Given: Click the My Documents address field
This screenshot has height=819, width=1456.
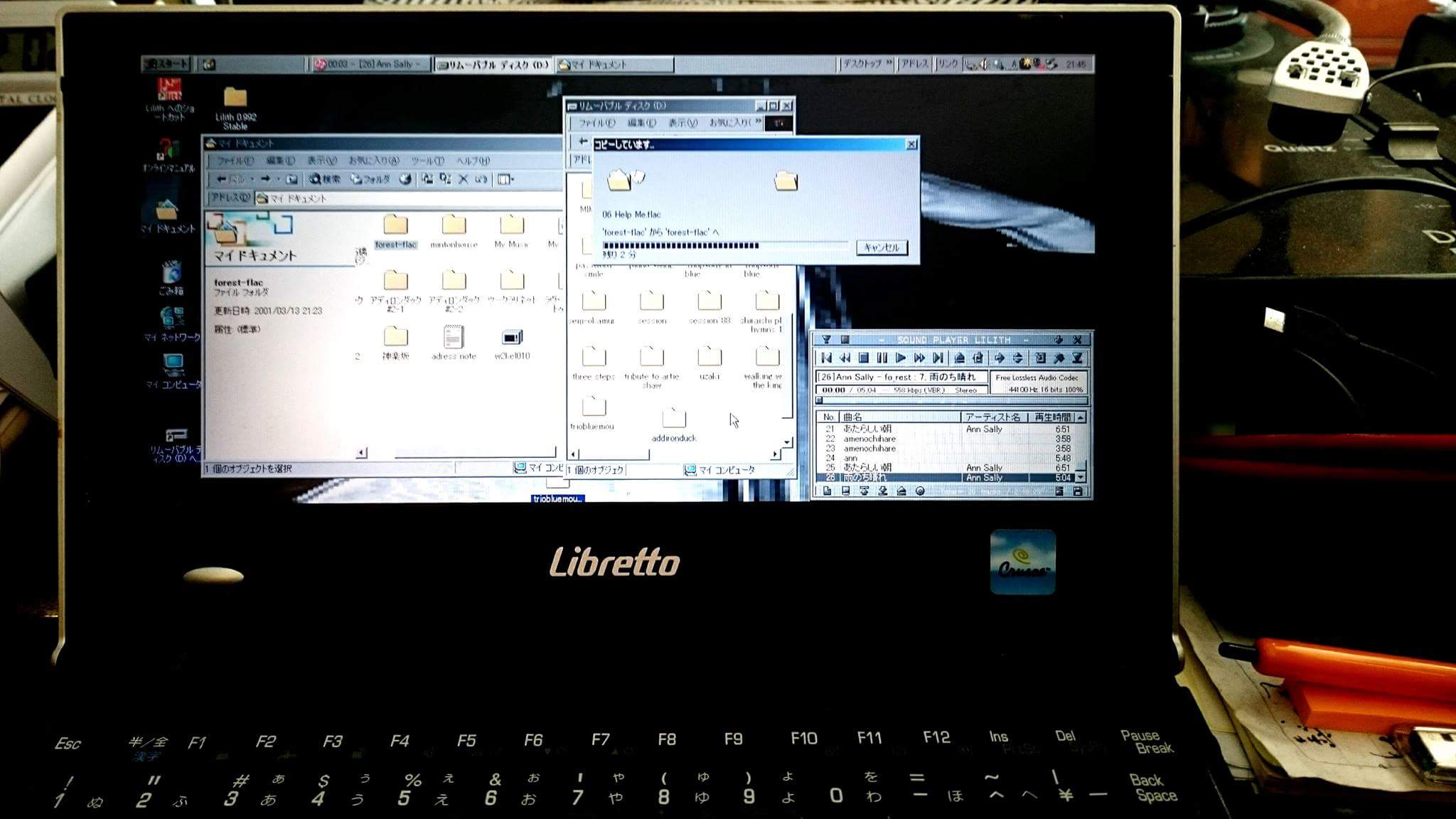Looking at the screenshot, I should point(408,198).
